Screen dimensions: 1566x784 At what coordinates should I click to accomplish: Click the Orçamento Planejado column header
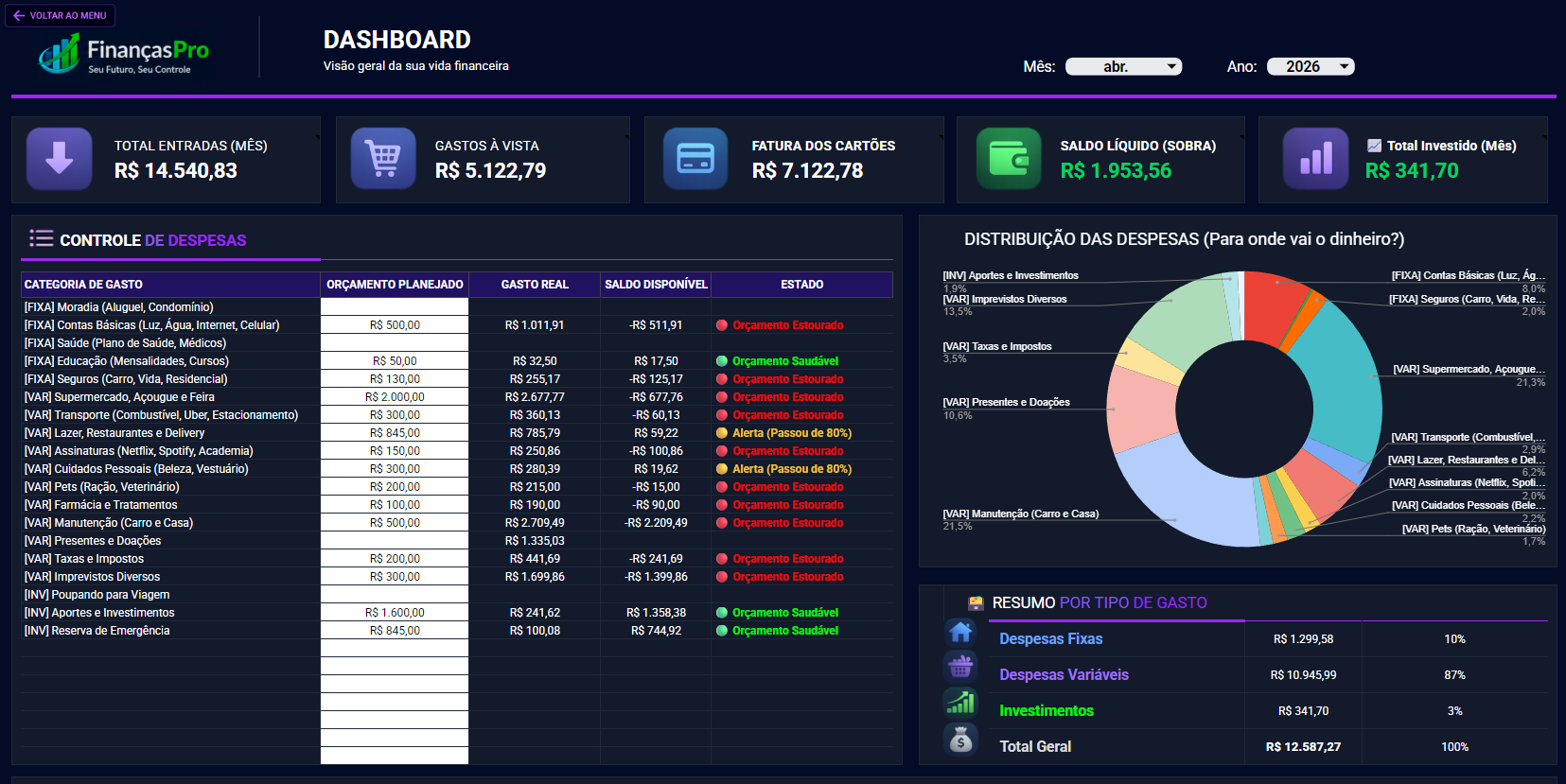click(x=395, y=285)
